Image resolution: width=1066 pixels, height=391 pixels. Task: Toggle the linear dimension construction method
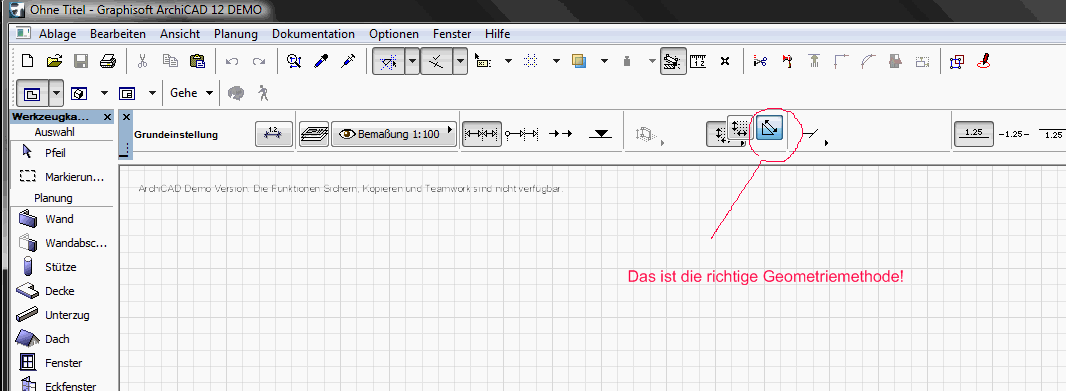[x=481, y=134]
